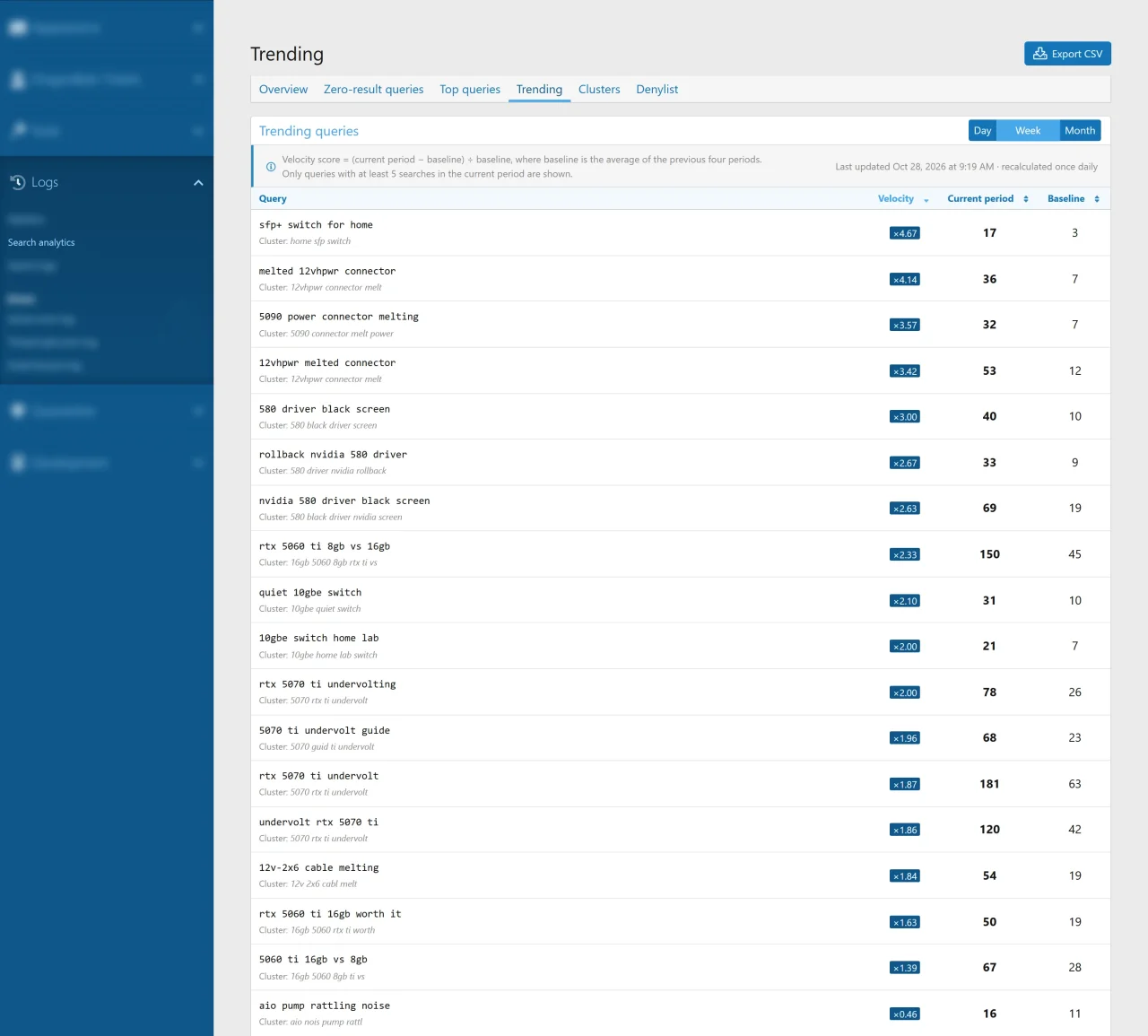Open query '5090 power connector melting'
Screen dimensions: 1148x1036
(339, 317)
